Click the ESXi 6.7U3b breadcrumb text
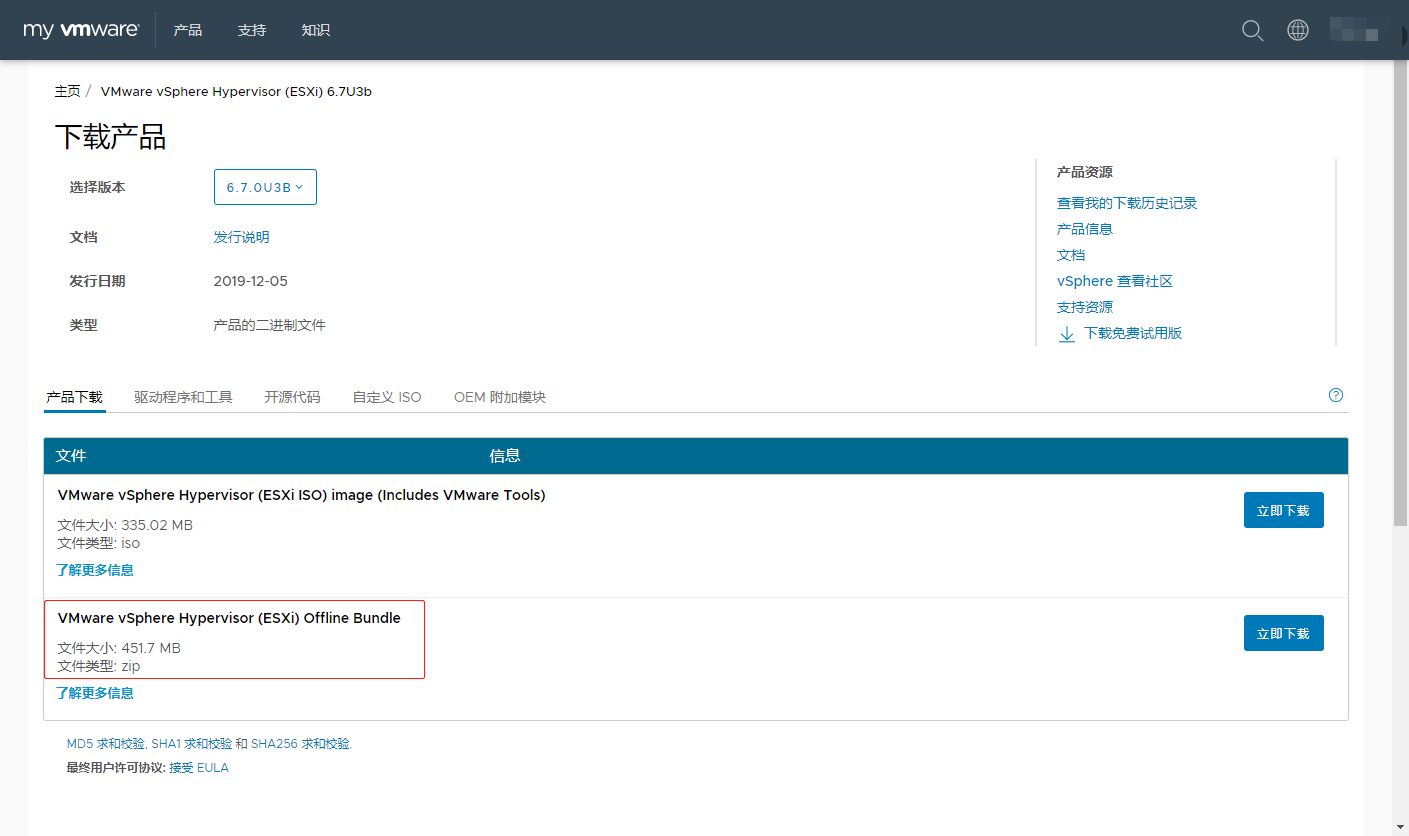The image size is (1409, 836). [x=236, y=91]
